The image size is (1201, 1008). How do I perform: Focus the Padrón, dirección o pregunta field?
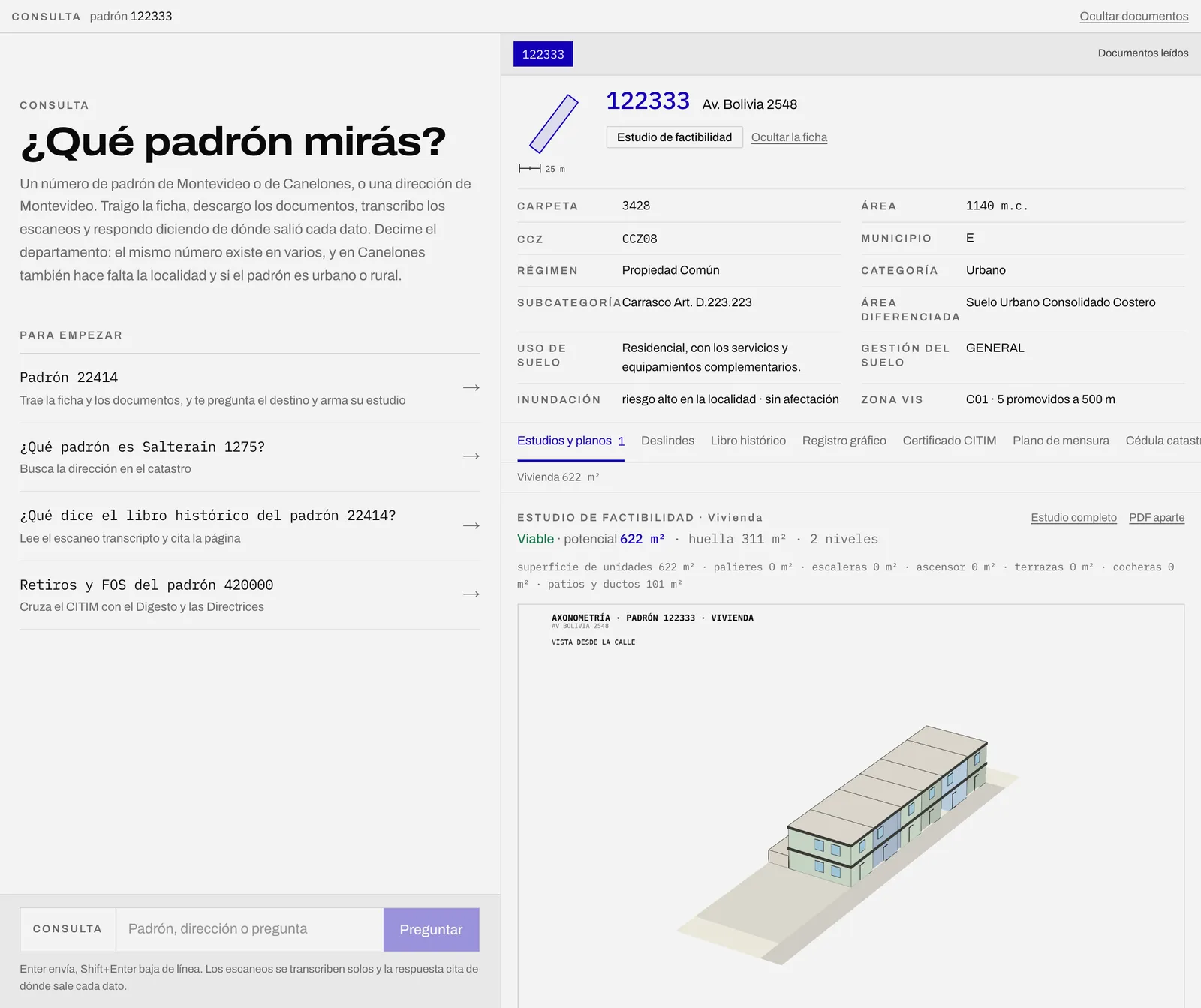click(249, 929)
